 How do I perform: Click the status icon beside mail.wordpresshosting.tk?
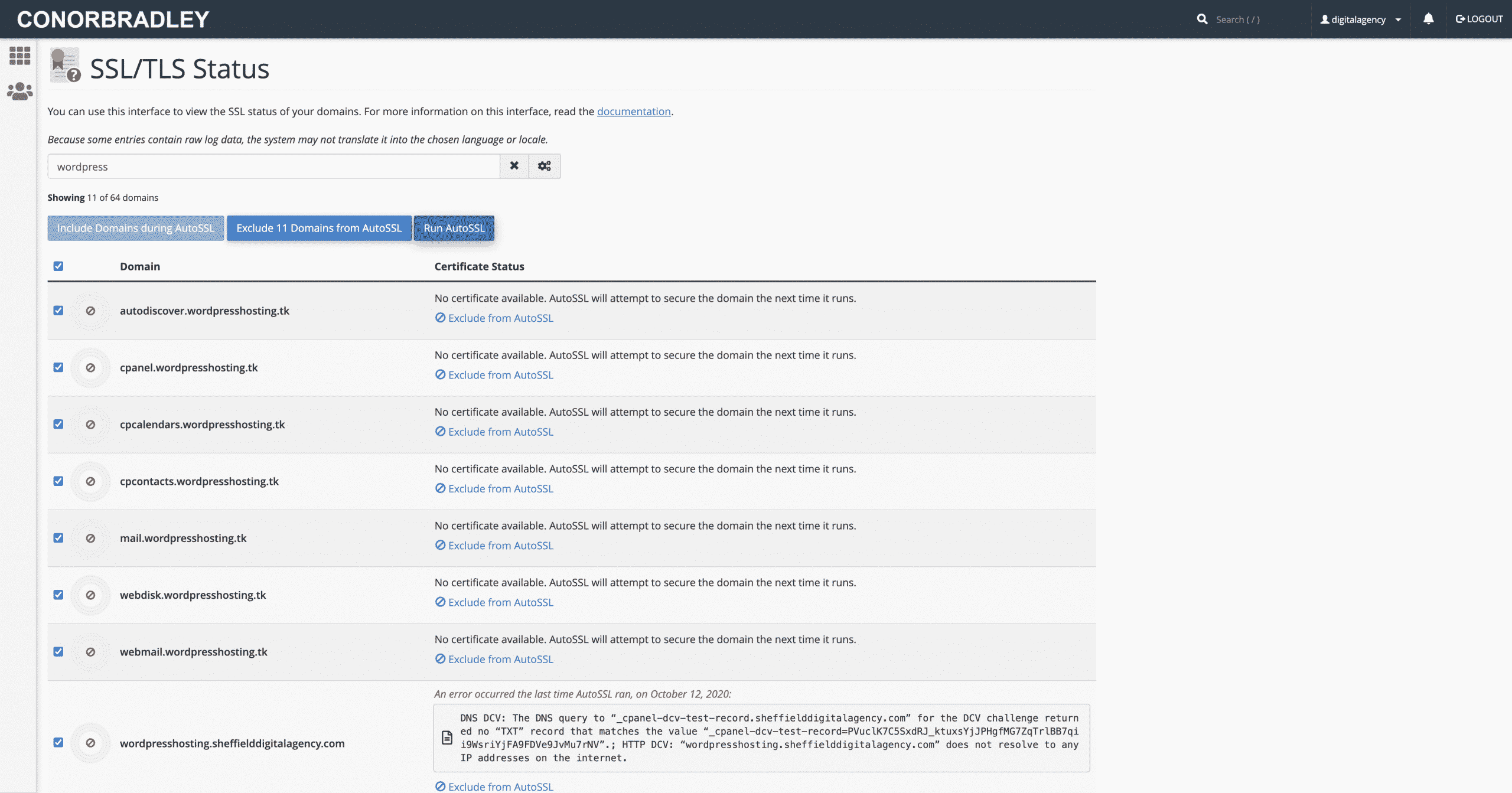[90, 538]
